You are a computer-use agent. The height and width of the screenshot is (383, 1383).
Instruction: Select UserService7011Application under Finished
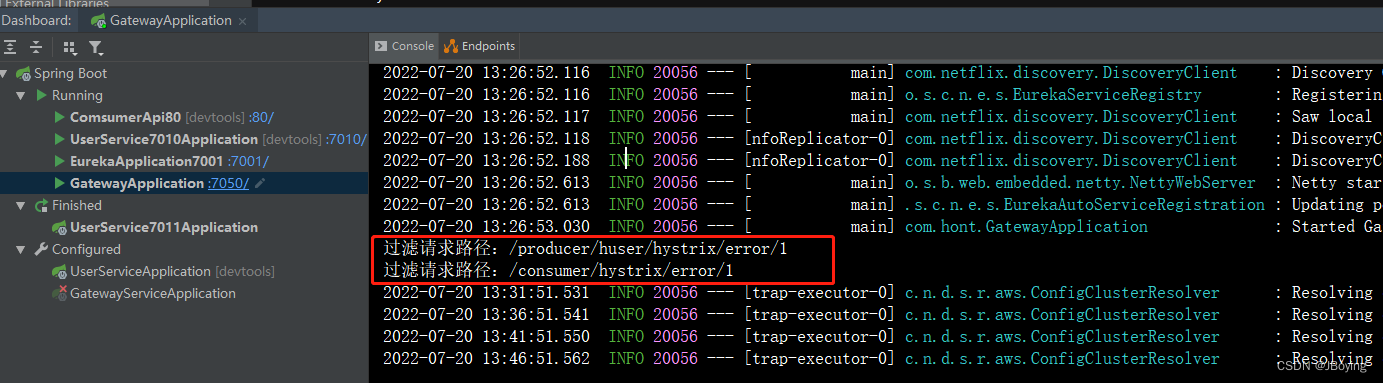(164, 227)
